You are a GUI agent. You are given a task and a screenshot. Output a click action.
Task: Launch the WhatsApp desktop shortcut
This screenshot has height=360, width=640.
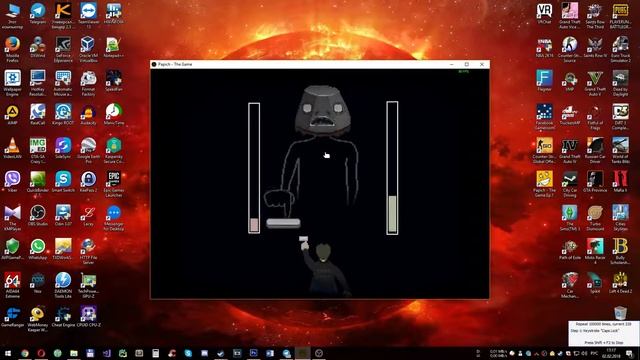(38, 249)
